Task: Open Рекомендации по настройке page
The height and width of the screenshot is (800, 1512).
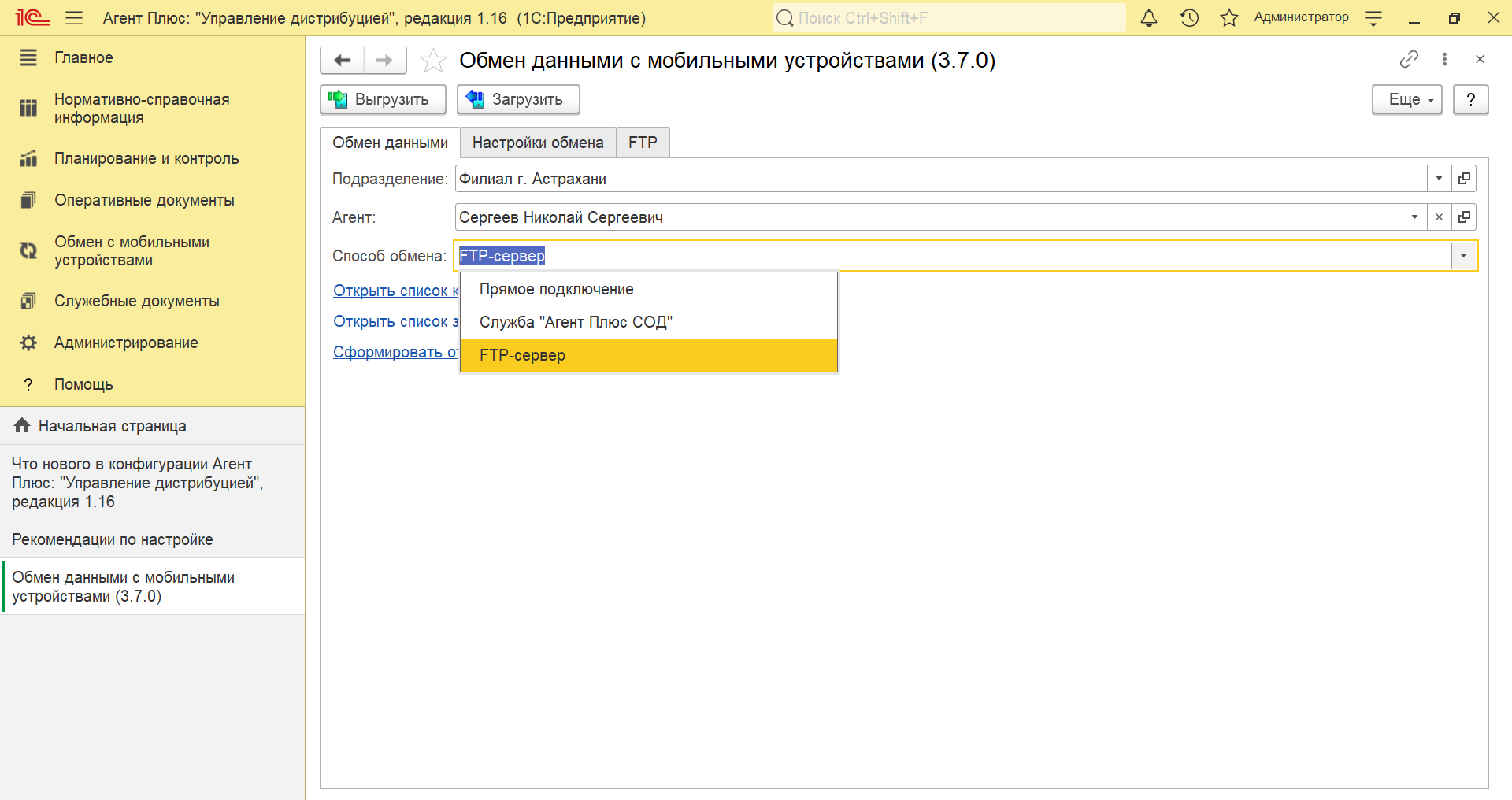Action: [x=152, y=539]
